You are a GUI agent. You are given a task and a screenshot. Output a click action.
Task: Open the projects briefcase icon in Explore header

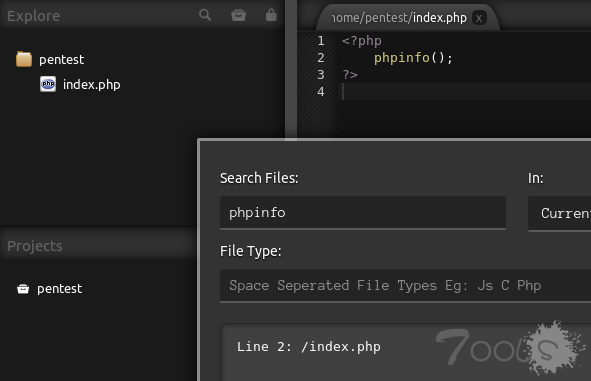tap(239, 15)
